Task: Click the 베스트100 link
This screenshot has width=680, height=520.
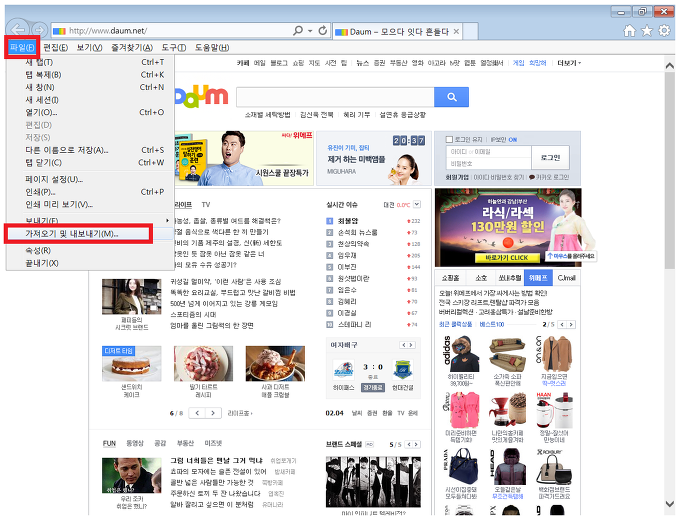Action: click(492, 324)
